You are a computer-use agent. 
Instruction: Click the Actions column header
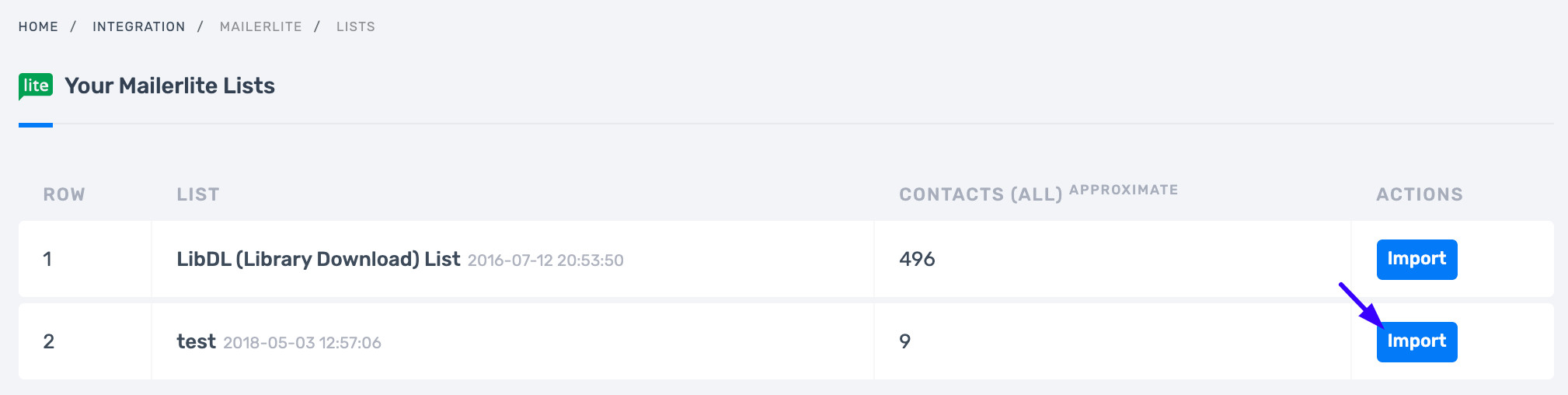pyautogui.click(x=1420, y=194)
